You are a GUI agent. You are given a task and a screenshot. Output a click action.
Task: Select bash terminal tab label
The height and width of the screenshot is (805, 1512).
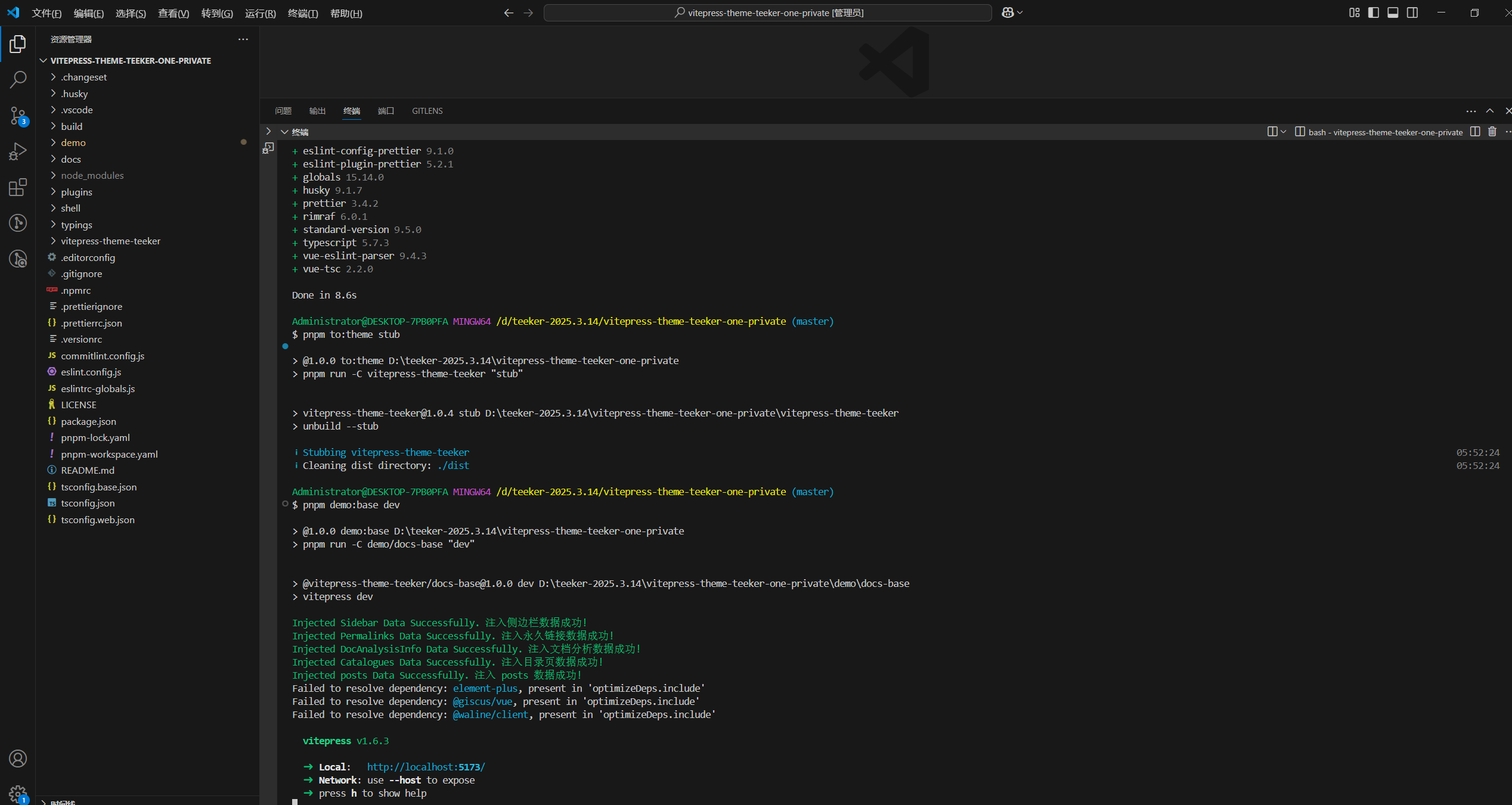tap(1378, 132)
